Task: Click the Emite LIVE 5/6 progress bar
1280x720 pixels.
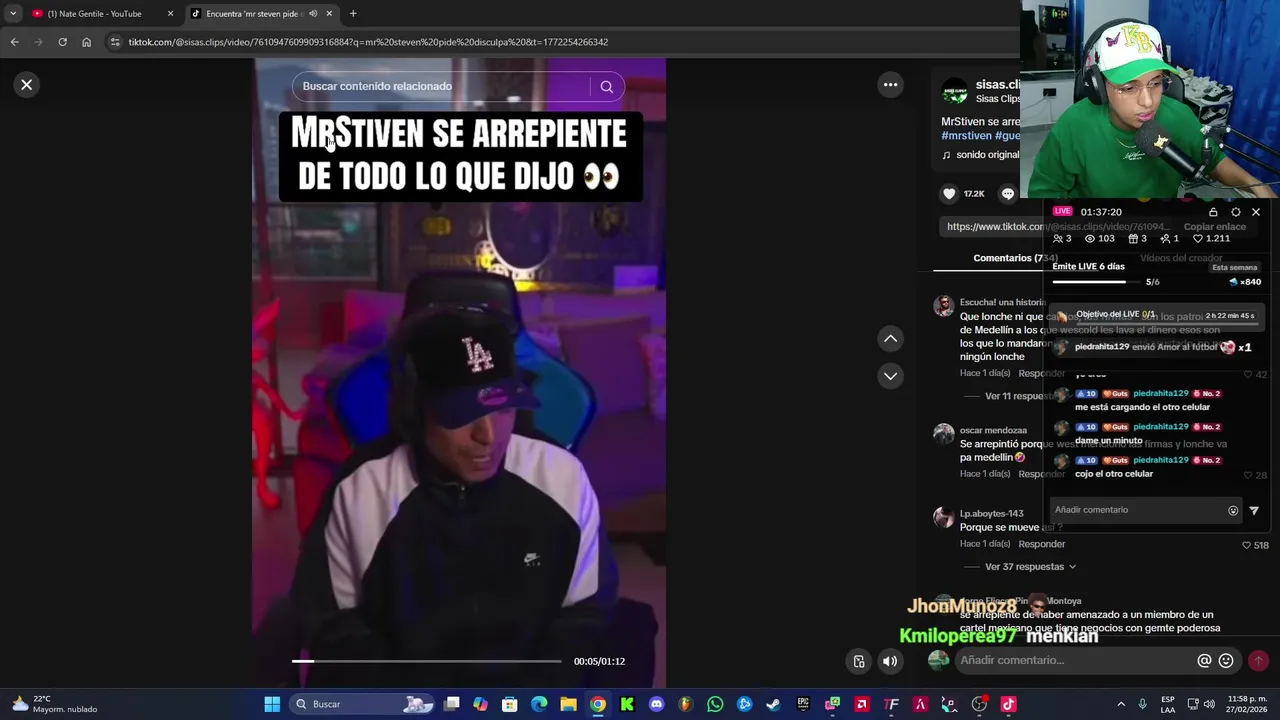Action: (x=1097, y=282)
